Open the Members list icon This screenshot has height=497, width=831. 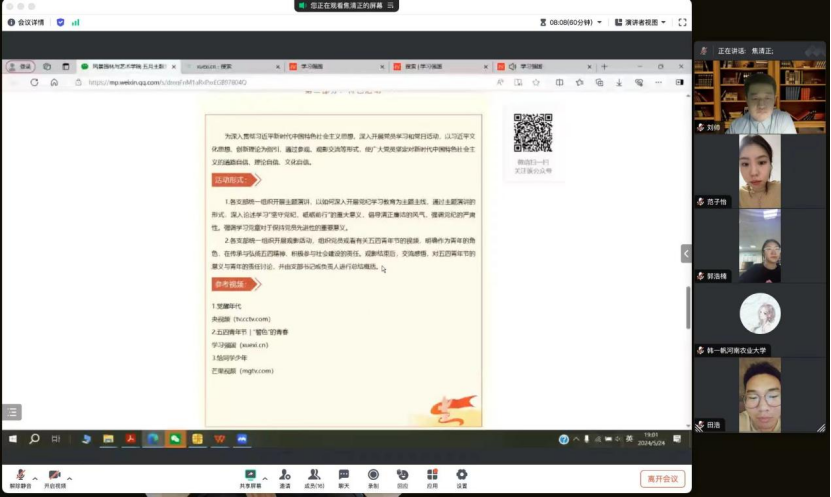coord(314,475)
